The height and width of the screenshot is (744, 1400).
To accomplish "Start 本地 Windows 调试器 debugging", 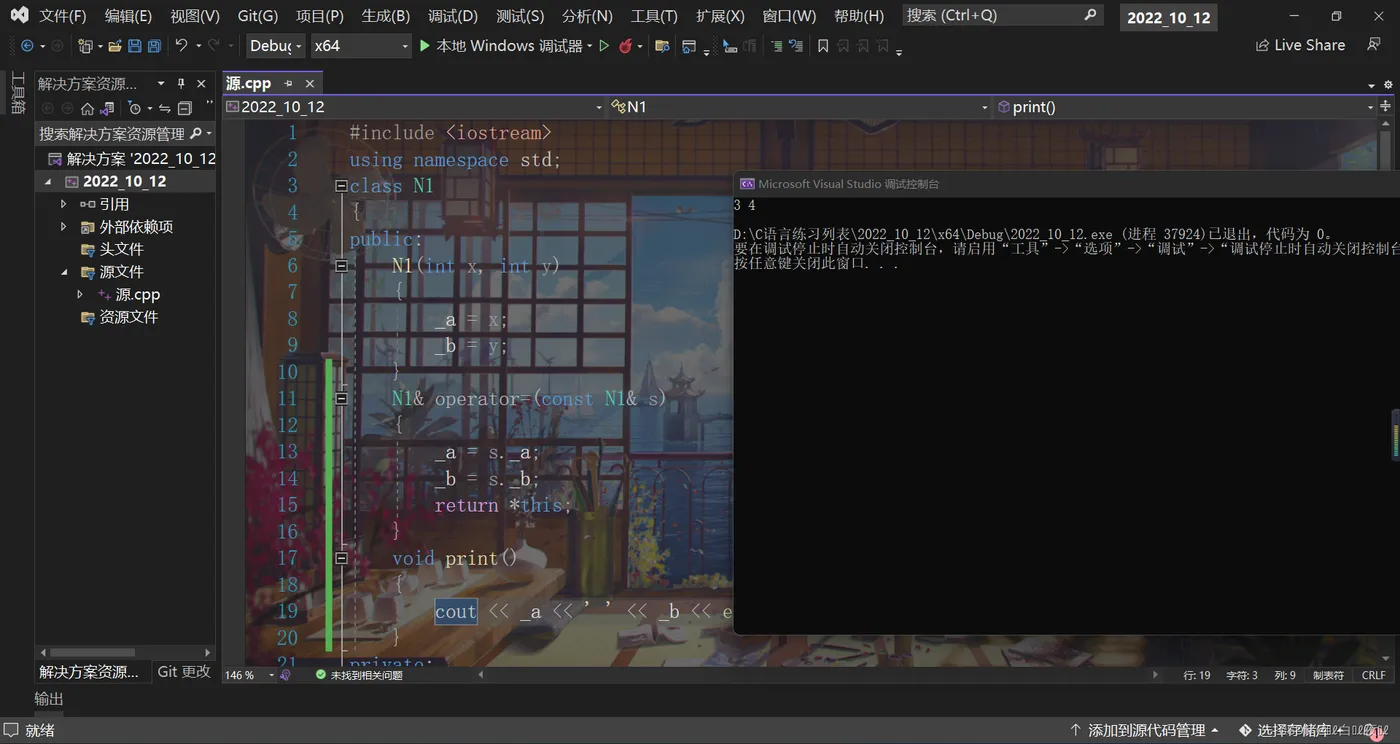I will [x=500, y=46].
